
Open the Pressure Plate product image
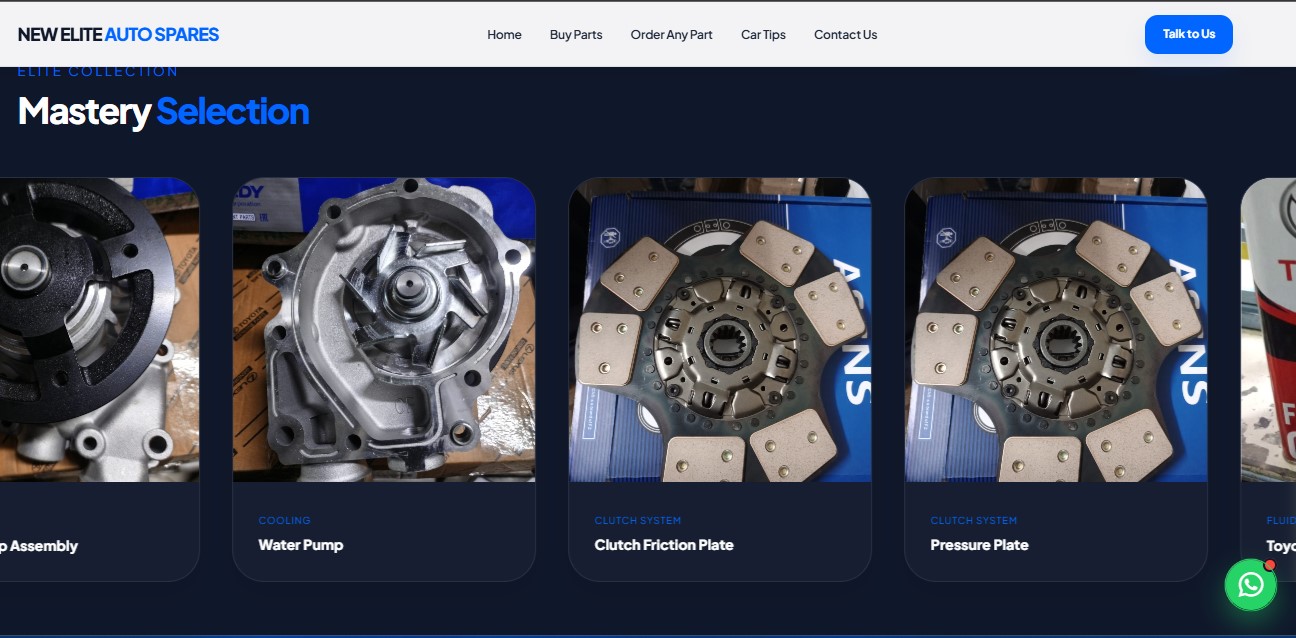coord(1056,330)
